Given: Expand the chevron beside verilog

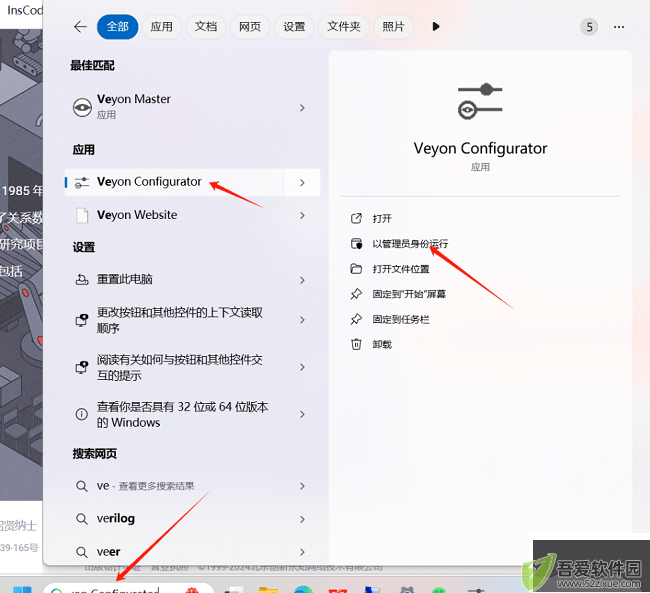Looking at the screenshot, I should click(x=302, y=519).
